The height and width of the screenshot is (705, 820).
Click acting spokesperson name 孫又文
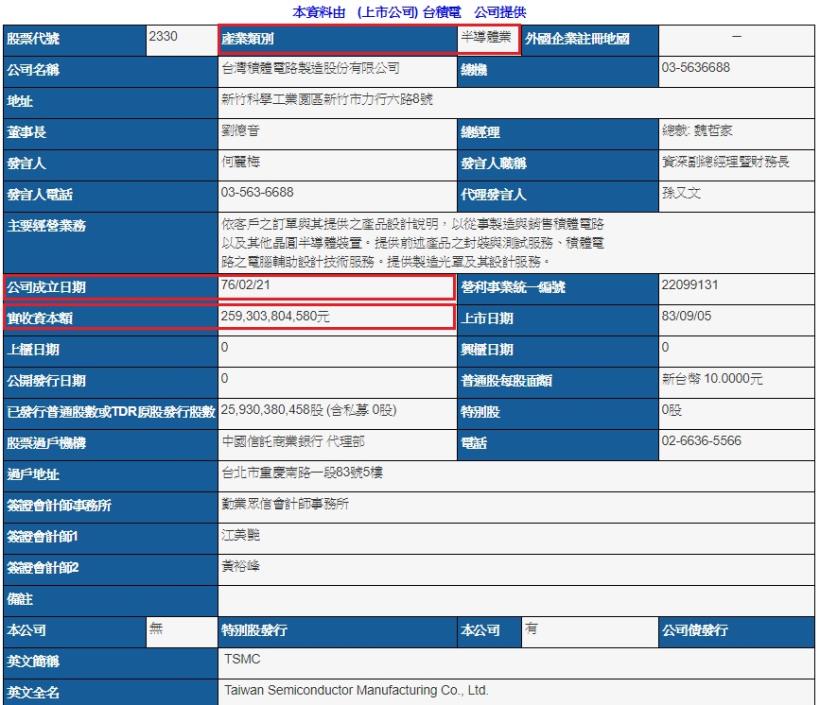681,192
